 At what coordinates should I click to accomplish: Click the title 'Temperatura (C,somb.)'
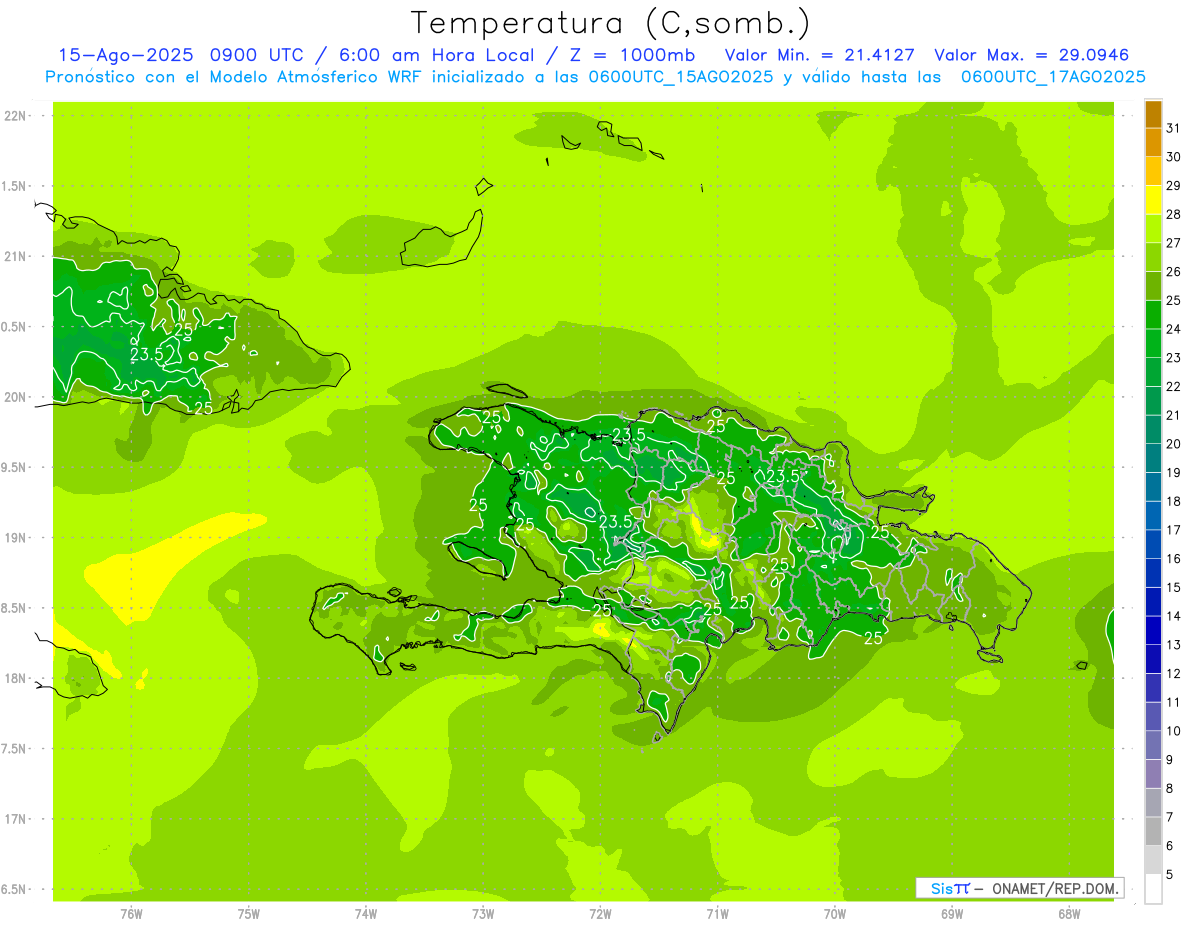tap(611, 23)
